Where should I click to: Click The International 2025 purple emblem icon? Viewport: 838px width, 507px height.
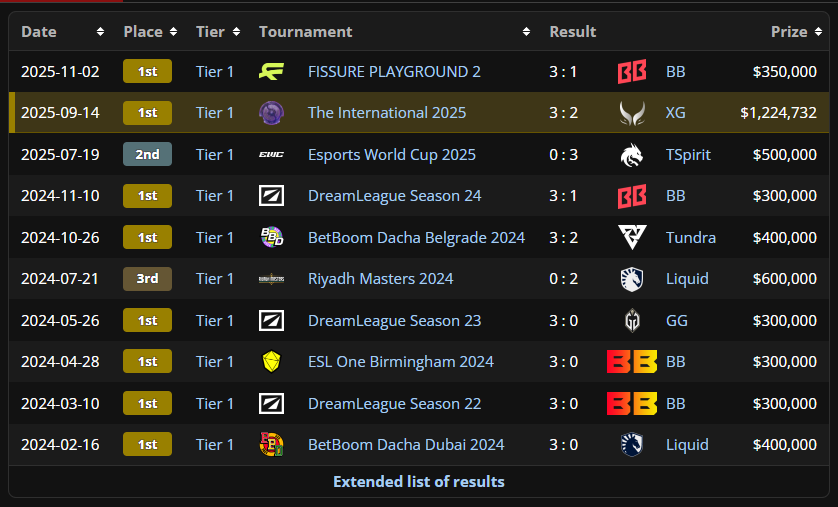271,113
